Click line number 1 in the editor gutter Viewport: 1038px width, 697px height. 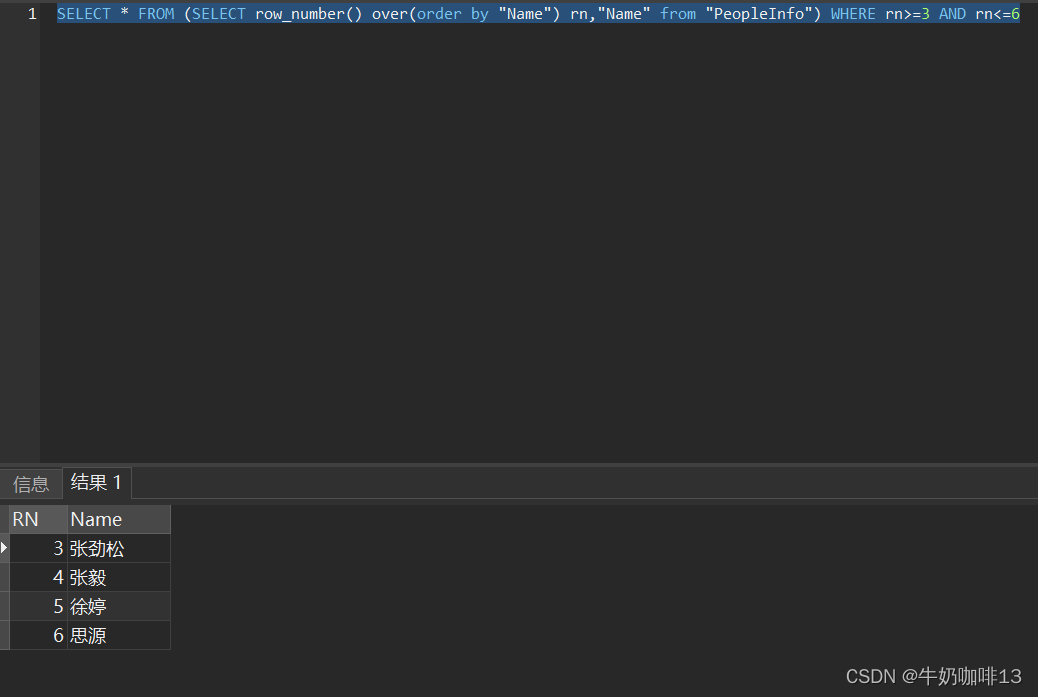(31, 13)
